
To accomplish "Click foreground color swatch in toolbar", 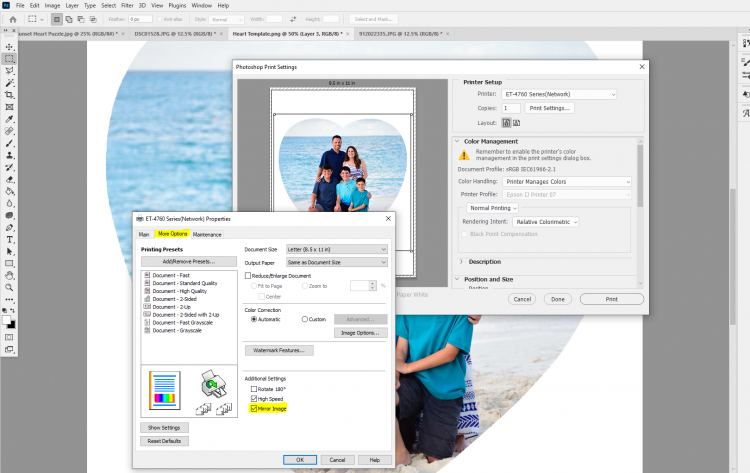I will (7, 321).
